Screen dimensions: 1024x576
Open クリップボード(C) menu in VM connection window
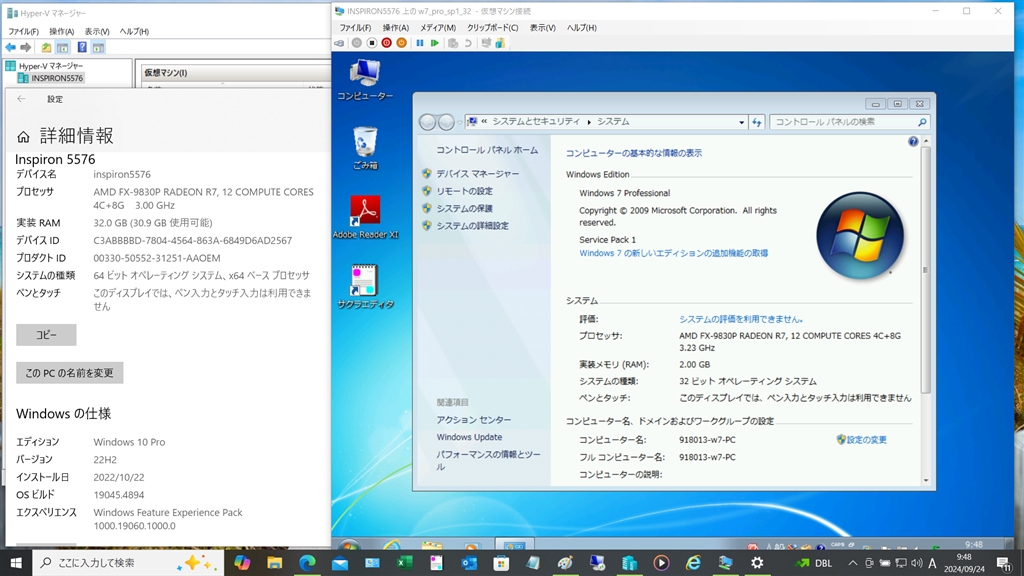click(492, 28)
